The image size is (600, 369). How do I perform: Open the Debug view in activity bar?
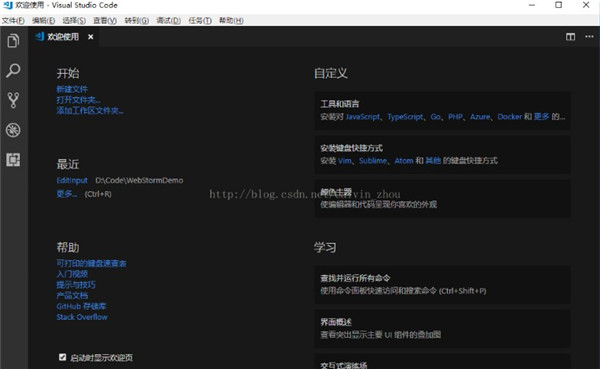13,130
